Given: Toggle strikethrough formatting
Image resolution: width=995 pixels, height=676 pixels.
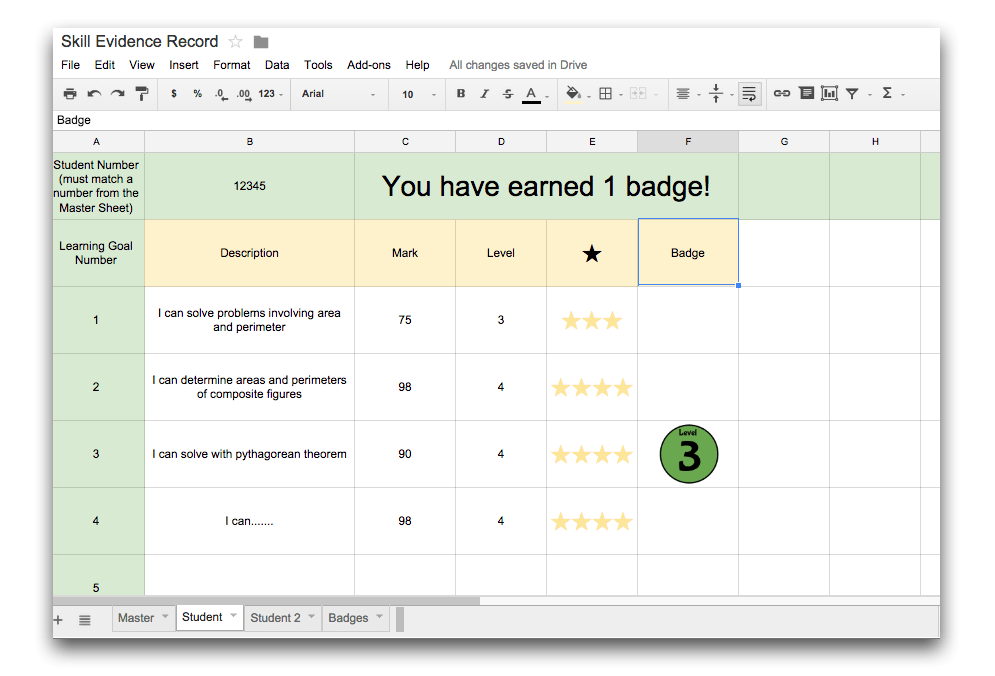Looking at the screenshot, I should (508, 94).
